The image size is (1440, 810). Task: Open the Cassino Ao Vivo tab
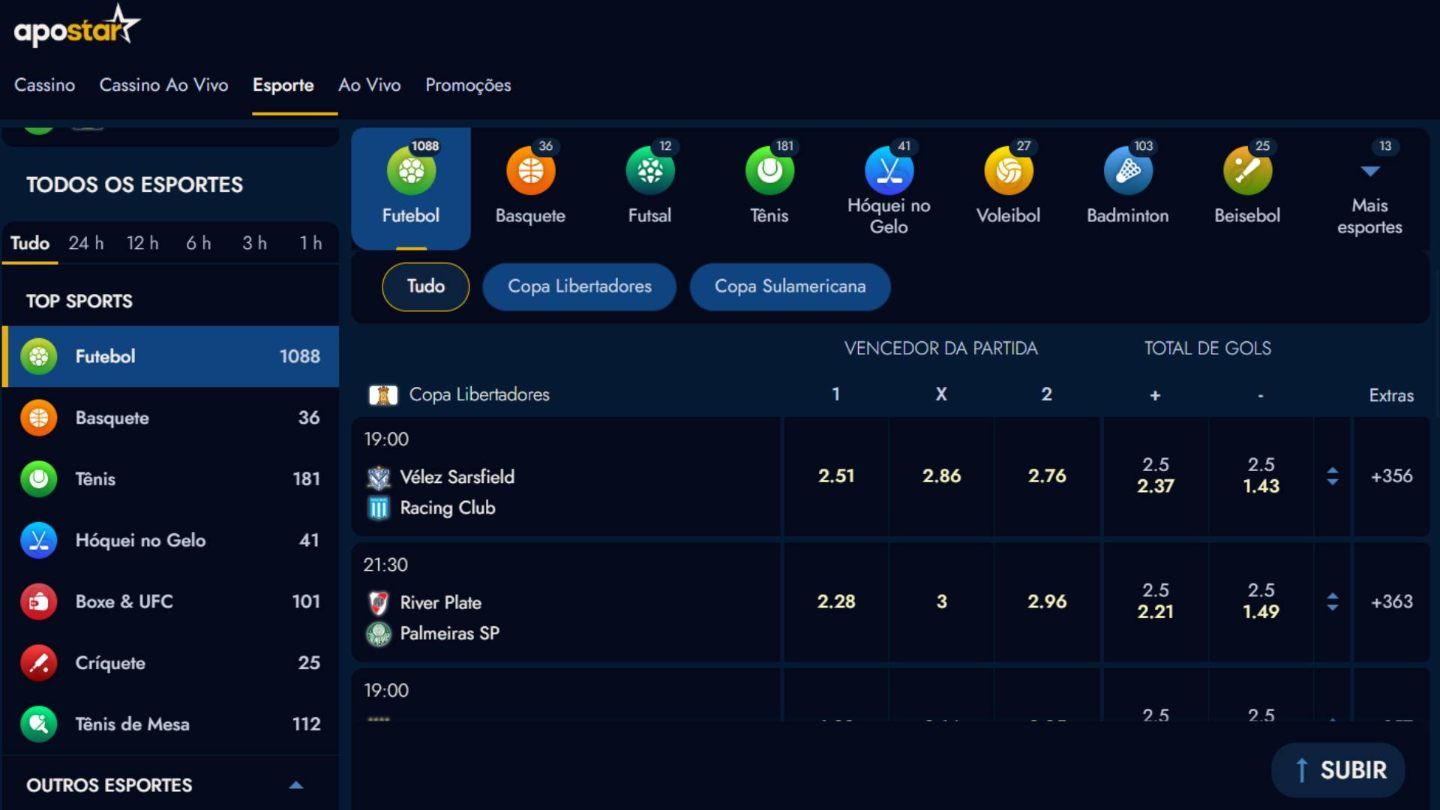(x=163, y=85)
